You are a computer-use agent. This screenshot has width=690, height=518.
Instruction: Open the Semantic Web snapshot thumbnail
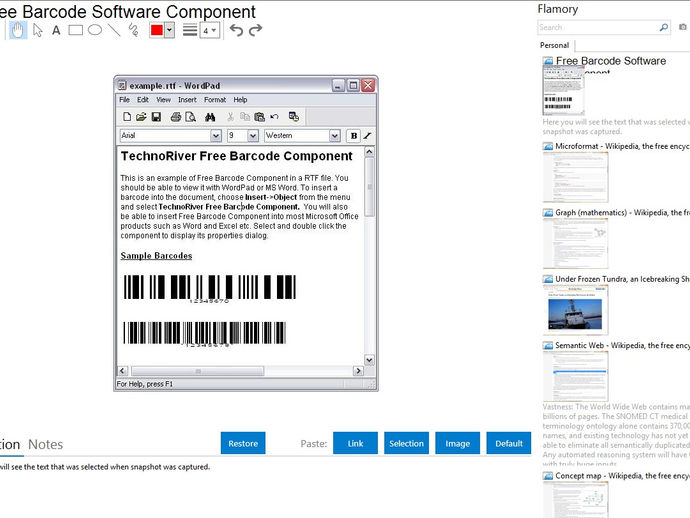[576, 376]
